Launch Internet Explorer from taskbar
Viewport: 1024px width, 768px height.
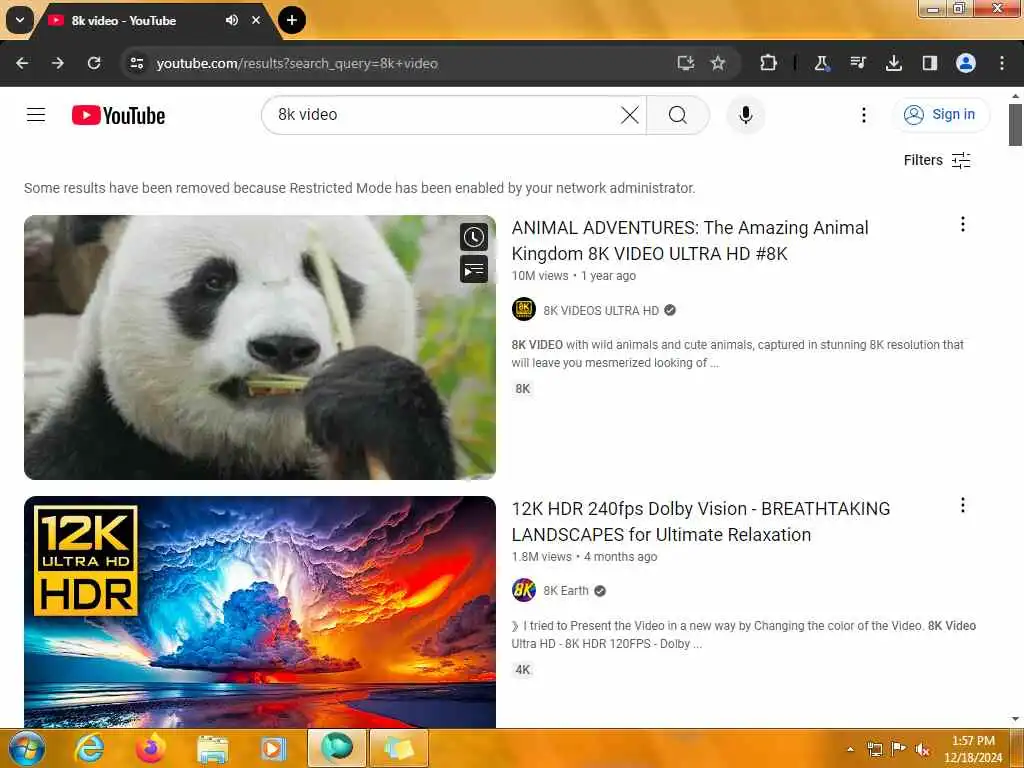pos(89,748)
